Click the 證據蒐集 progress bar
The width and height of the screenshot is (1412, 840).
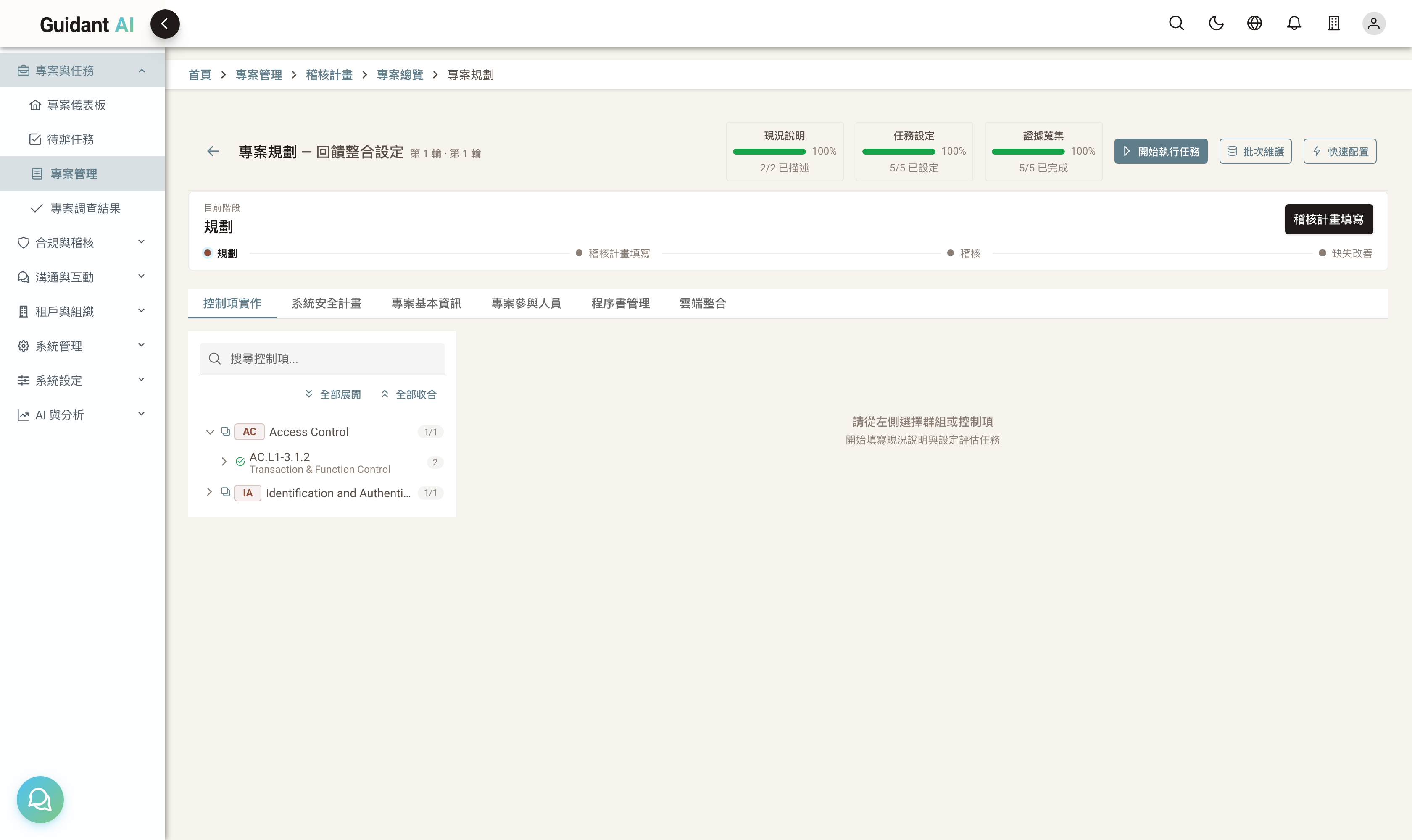pos(1028,152)
